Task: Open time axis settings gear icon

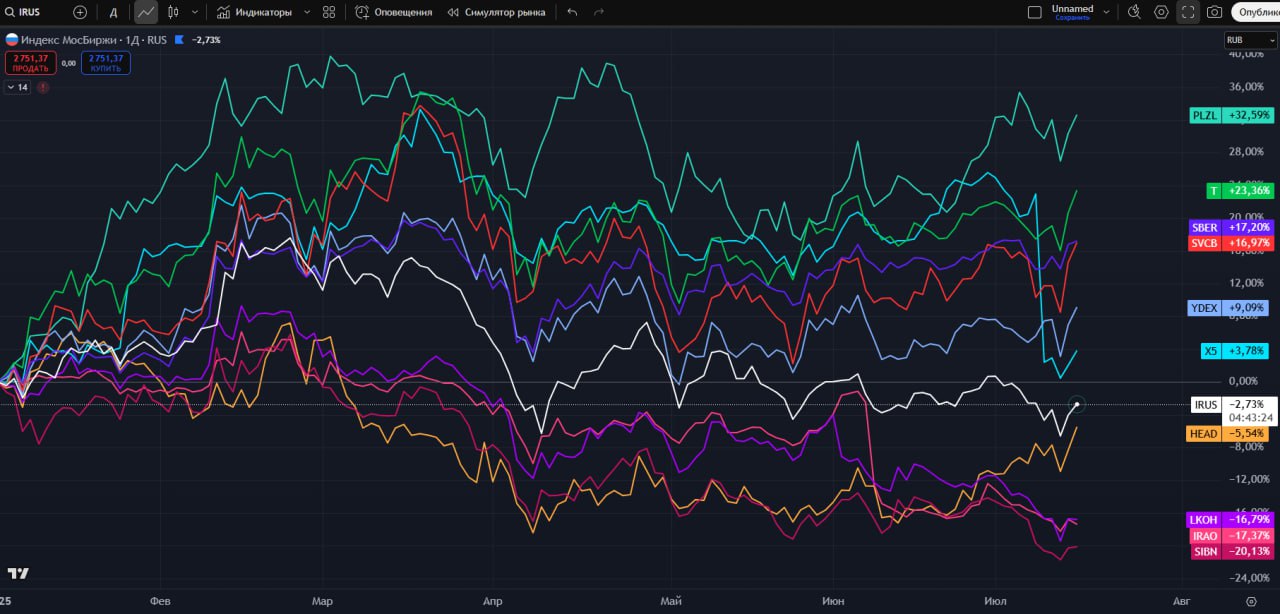Action: 1251,600
